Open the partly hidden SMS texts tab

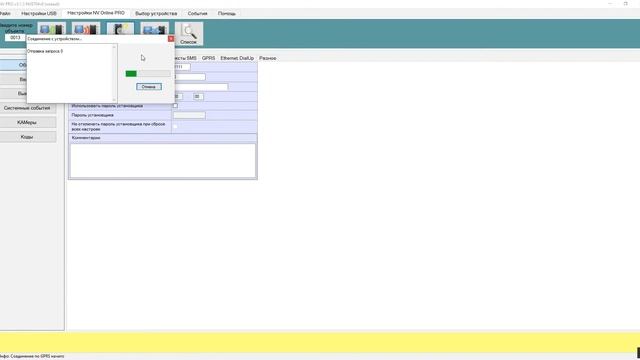coord(186,58)
